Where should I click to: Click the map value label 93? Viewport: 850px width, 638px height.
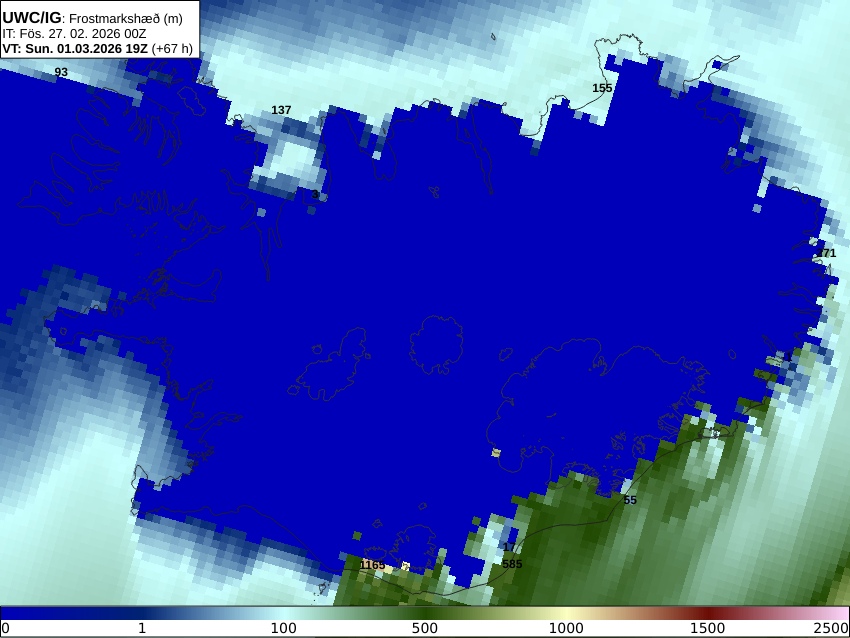pos(61,72)
